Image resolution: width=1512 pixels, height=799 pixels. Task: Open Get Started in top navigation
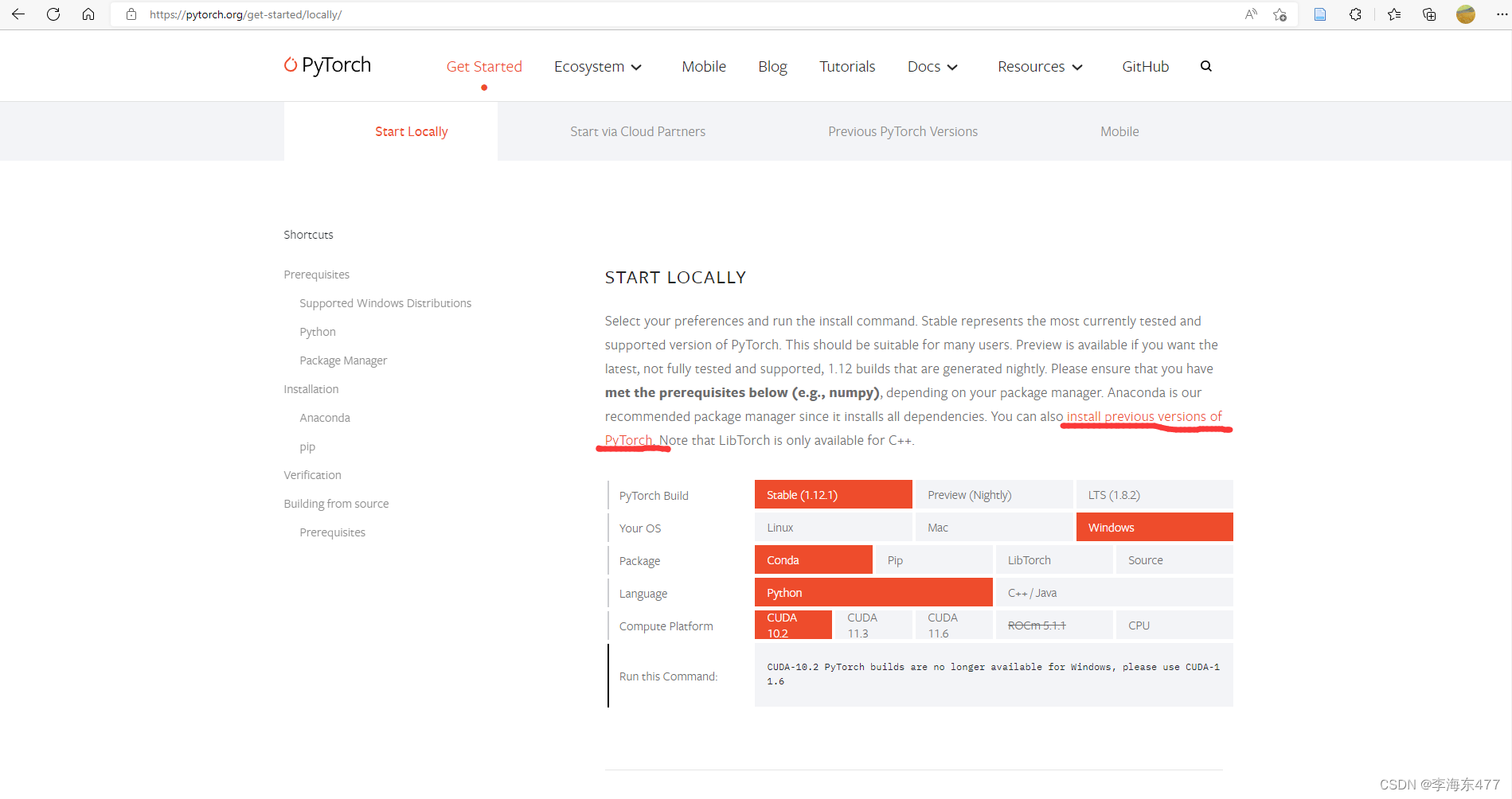(x=484, y=67)
